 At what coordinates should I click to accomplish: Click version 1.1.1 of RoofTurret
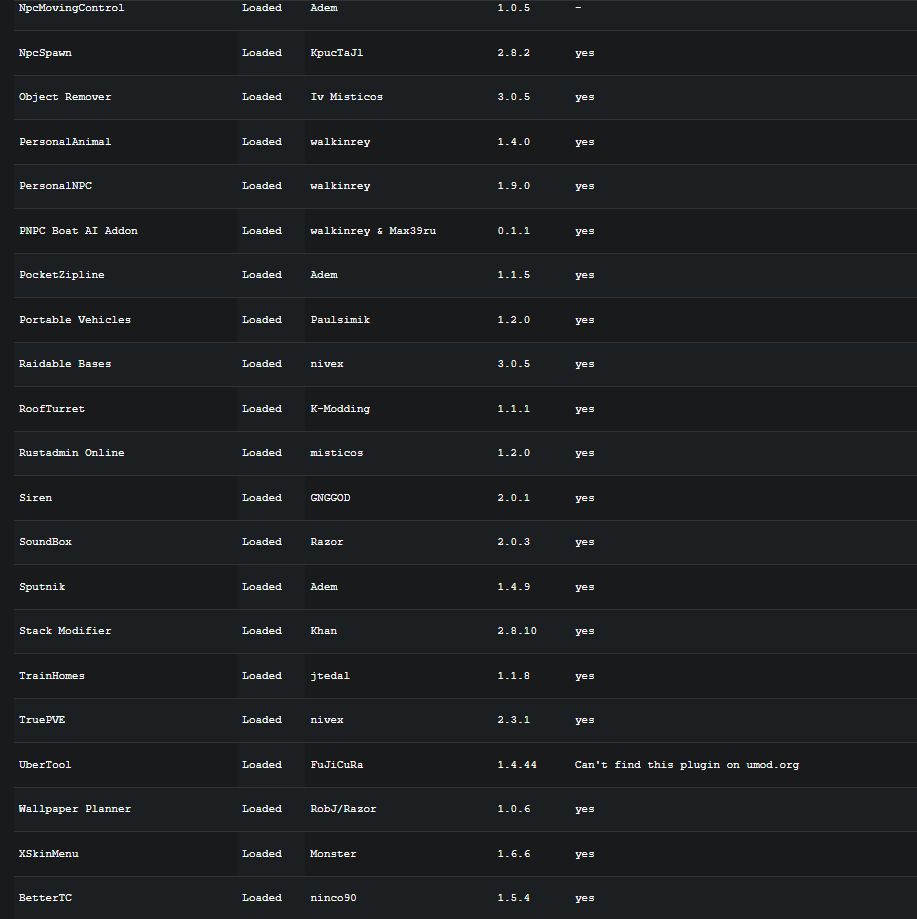coord(514,409)
